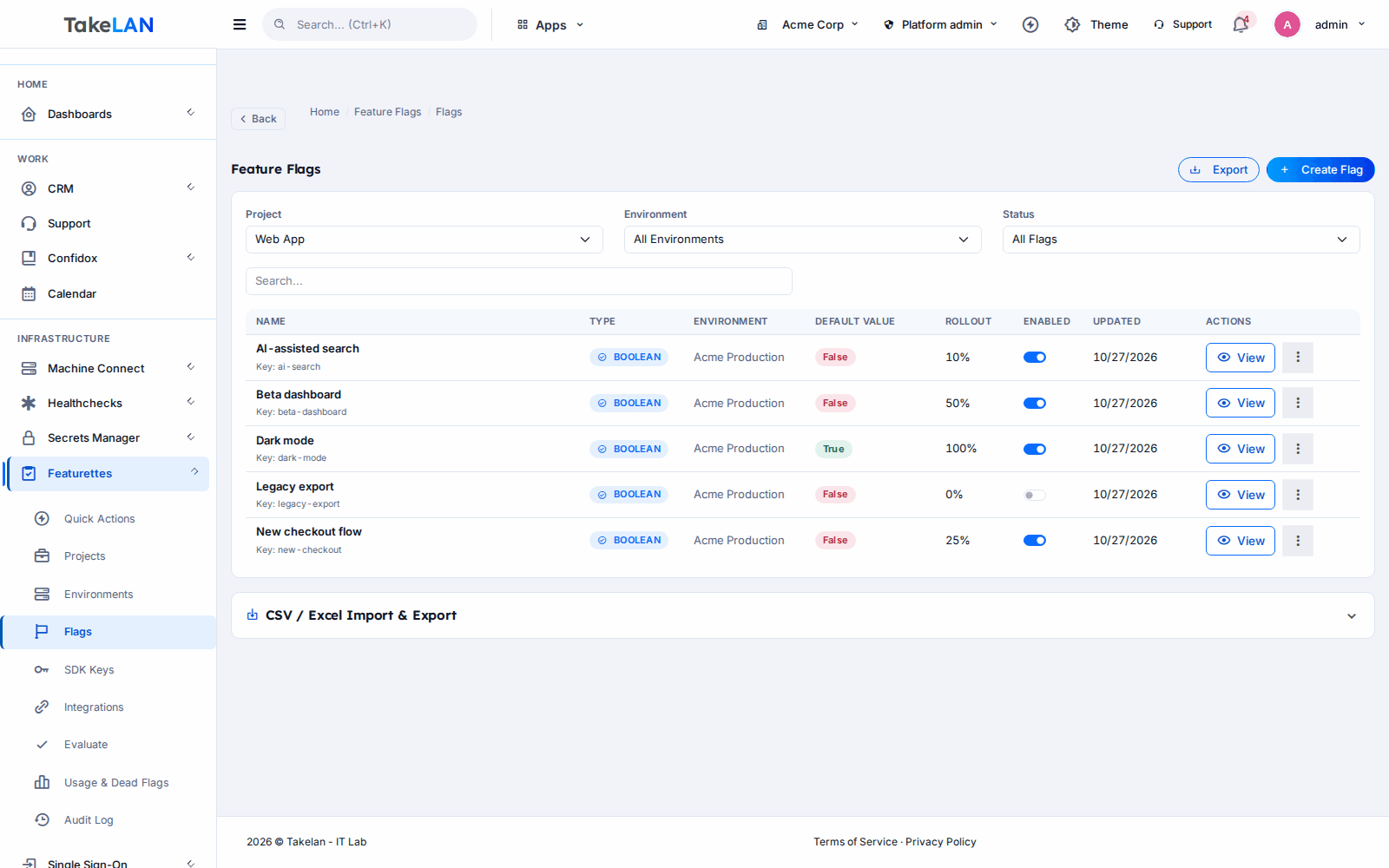View the Dark mode flag details
The image size is (1389, 868).
click(1241, 449)
